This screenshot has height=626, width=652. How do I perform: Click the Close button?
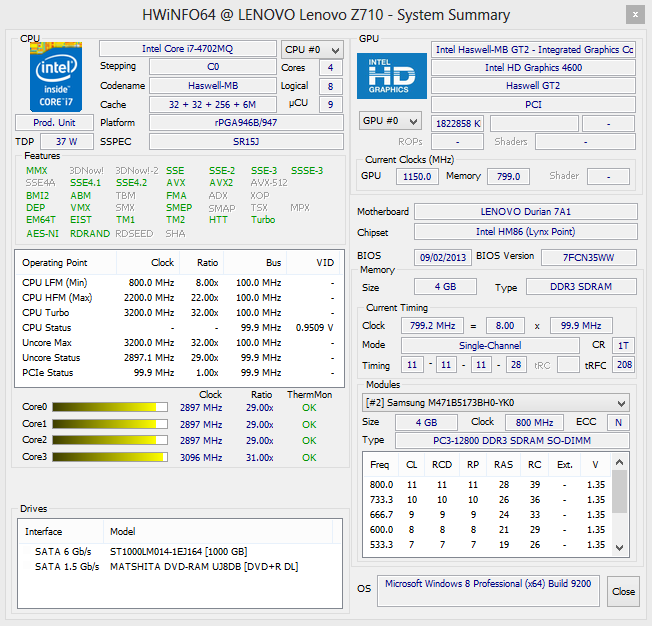(623, 591)
